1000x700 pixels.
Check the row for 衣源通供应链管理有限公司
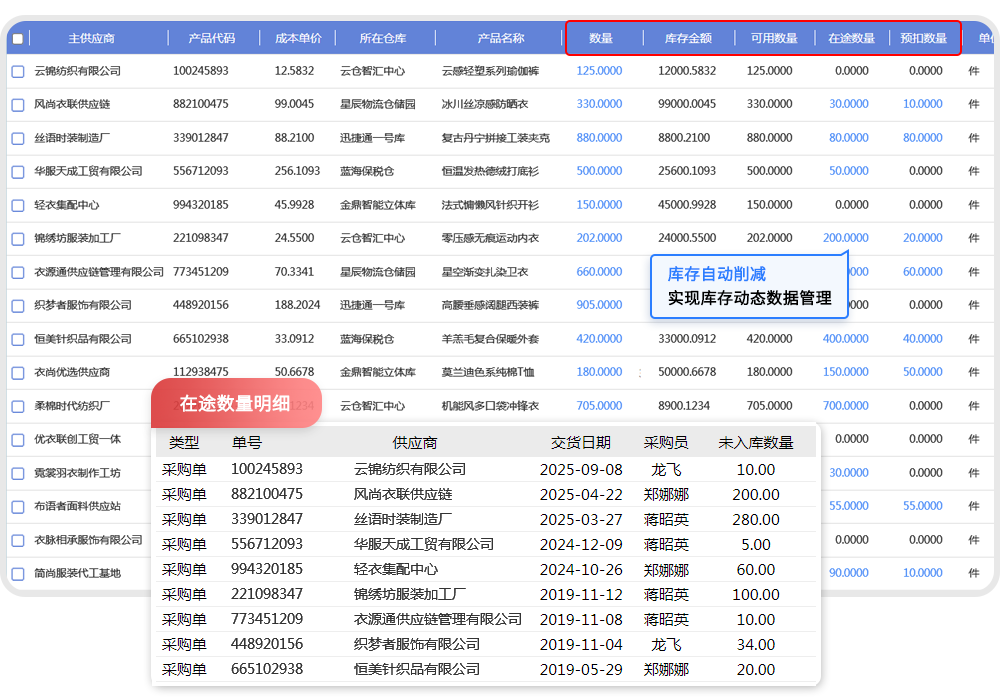pyautogui.click(x=18, y=272)
